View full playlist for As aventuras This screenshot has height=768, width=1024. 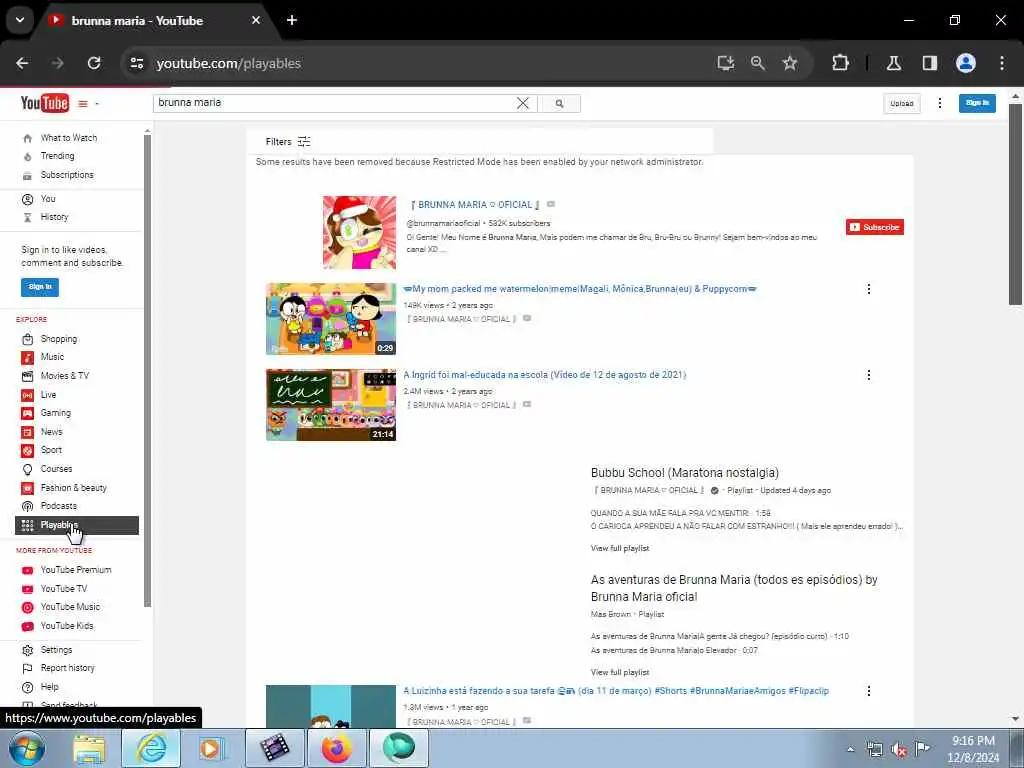(x=620, y=673)
